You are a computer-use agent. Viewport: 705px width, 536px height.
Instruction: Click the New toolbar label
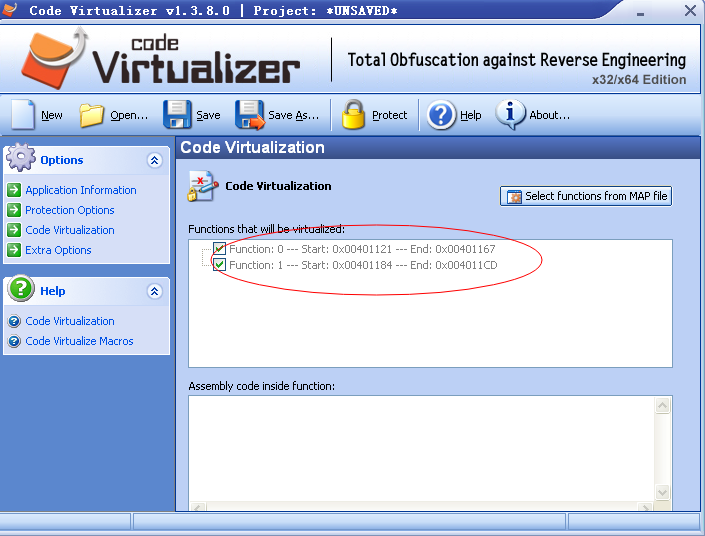click(52, 116)
